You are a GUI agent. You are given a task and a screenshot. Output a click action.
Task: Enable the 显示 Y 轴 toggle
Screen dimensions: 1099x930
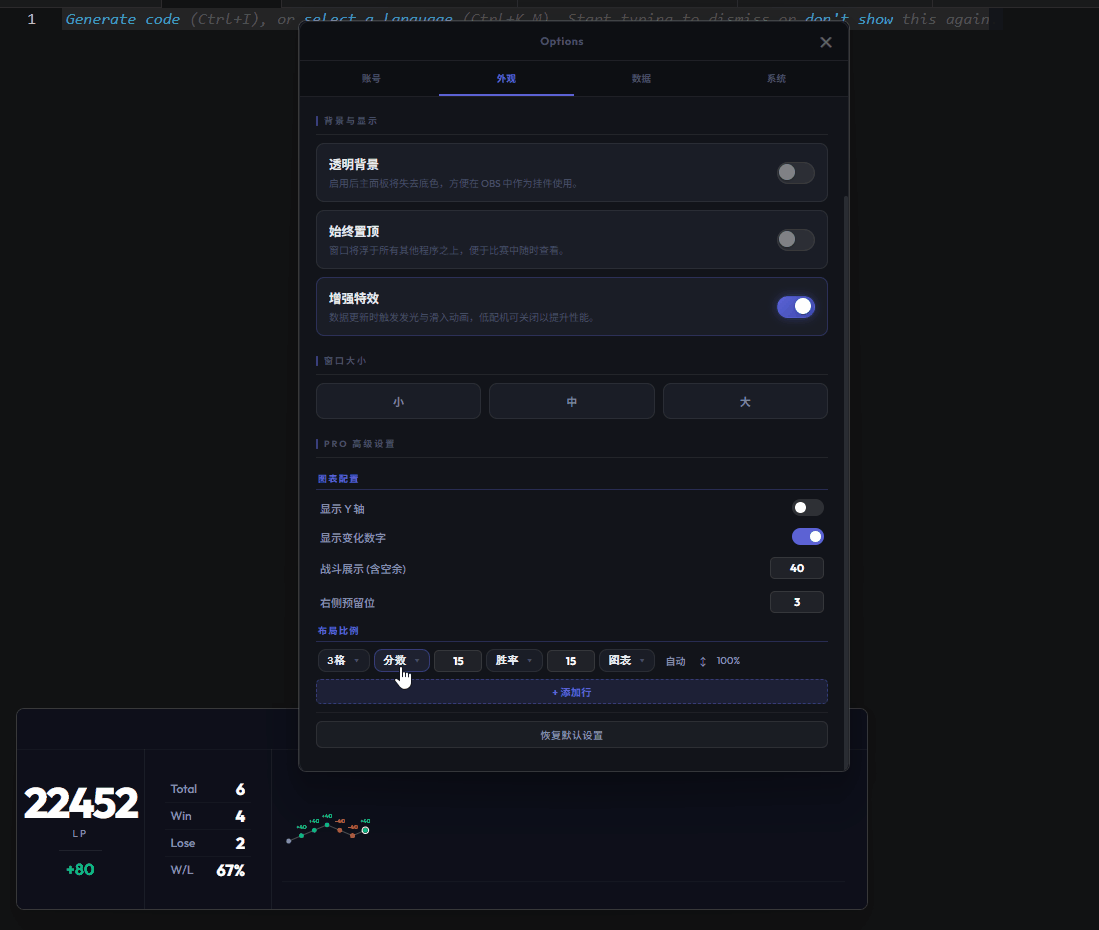point(807,507)
